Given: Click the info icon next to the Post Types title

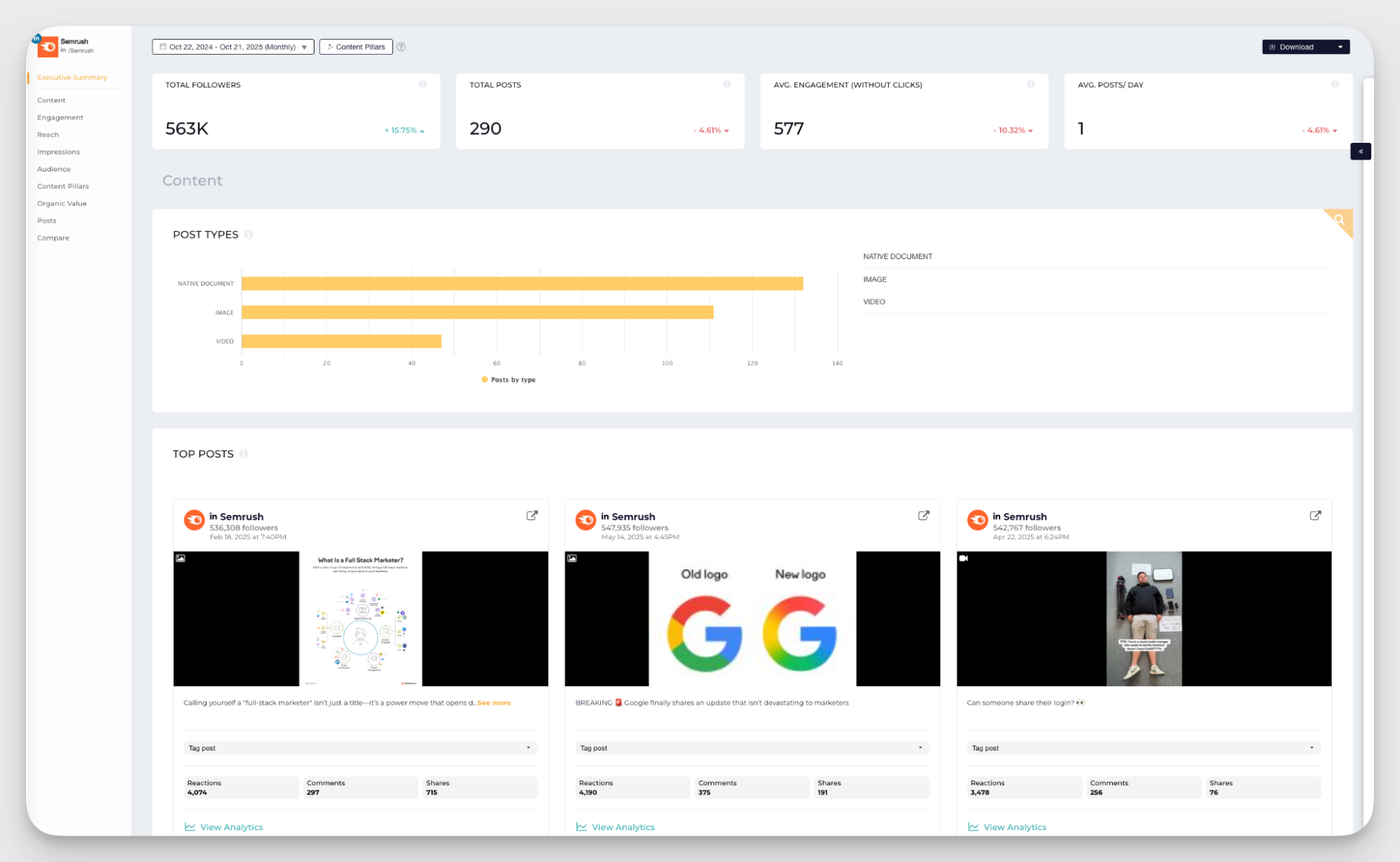Looking at the screenshot, I should click(249, 235).
